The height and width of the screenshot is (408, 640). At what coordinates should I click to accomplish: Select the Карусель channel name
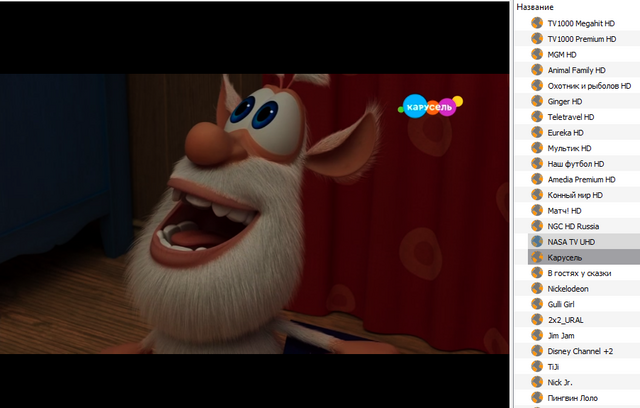tap(564, 258)
